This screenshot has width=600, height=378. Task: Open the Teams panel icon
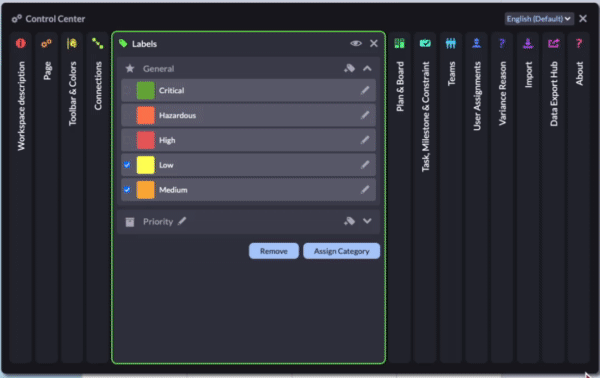451,43
